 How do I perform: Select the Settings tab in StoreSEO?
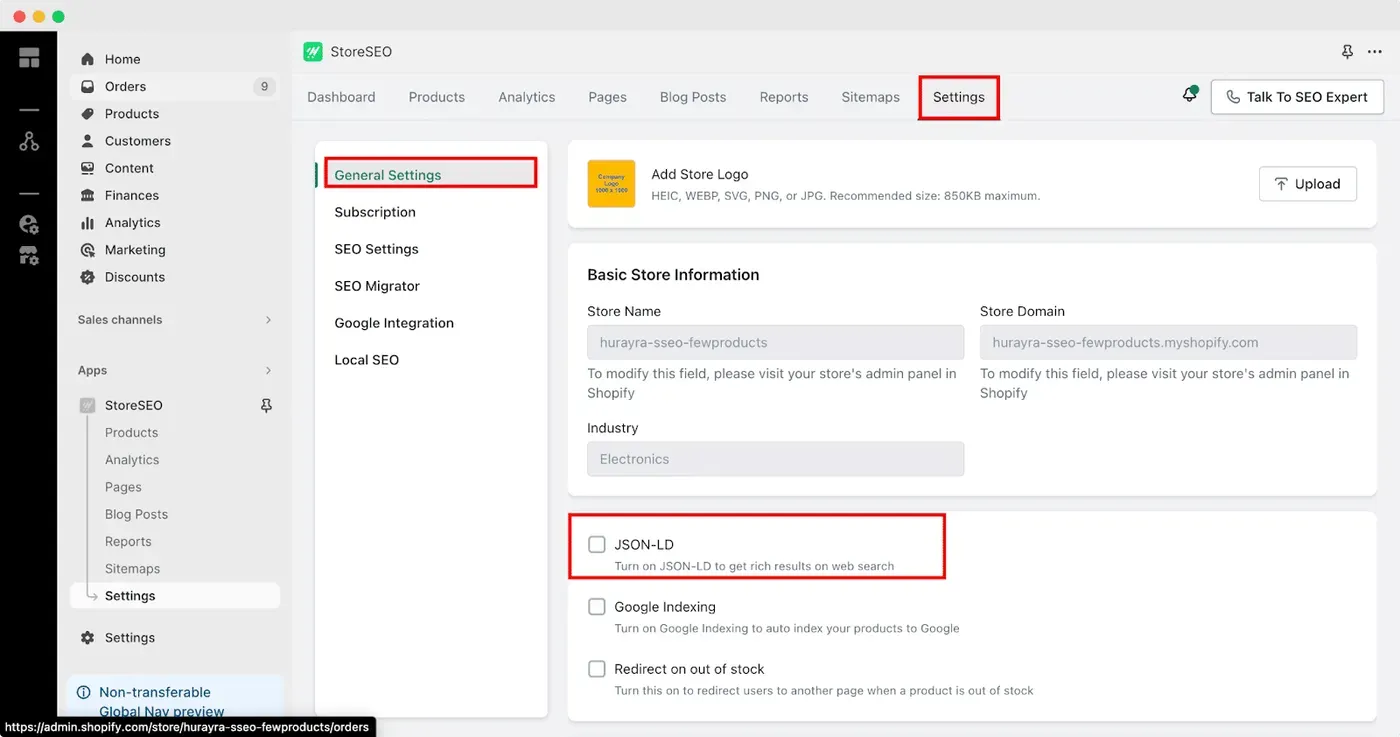(x=959, y=97)
